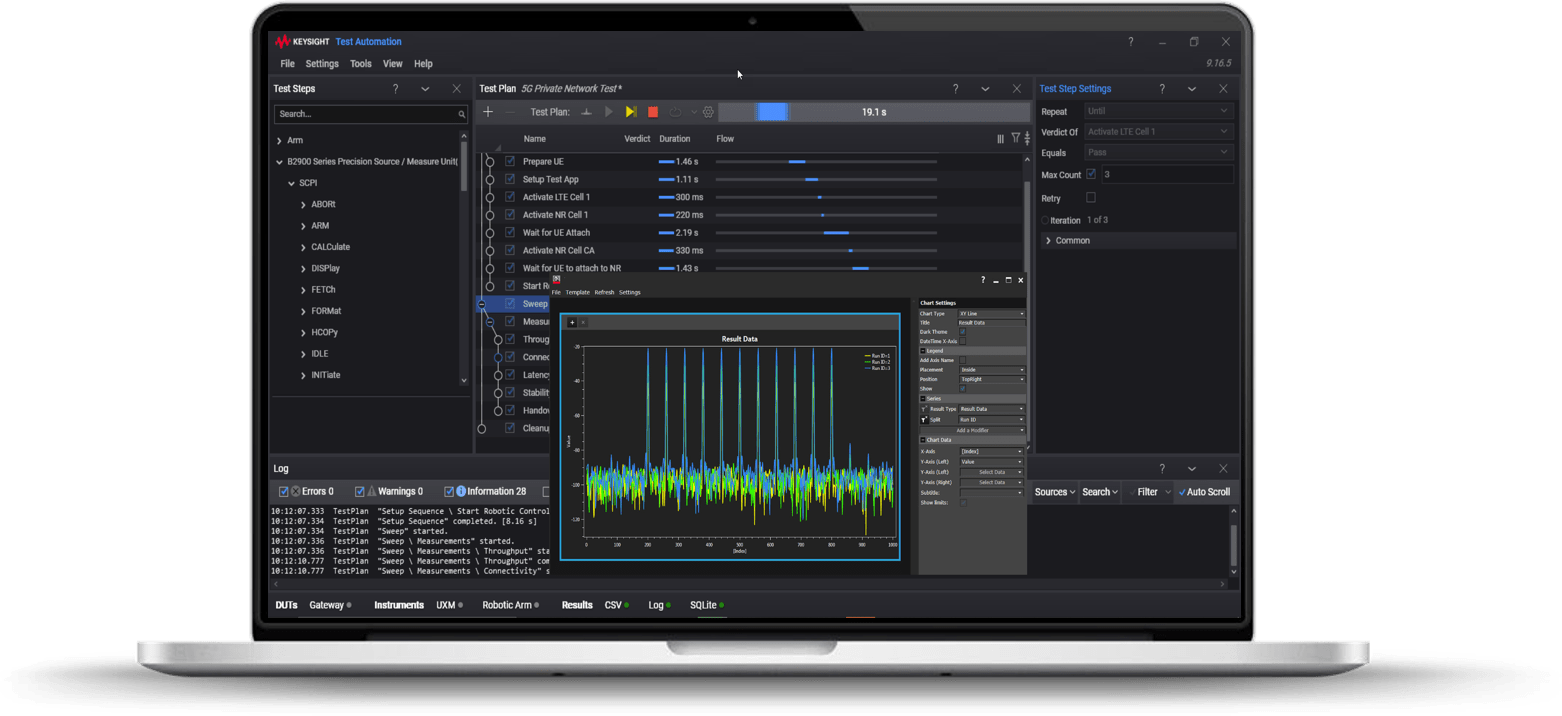Viewport: 1562px width, 716px height.
Task: Click search magnifier icon in Test Steps
Action: 461,114
